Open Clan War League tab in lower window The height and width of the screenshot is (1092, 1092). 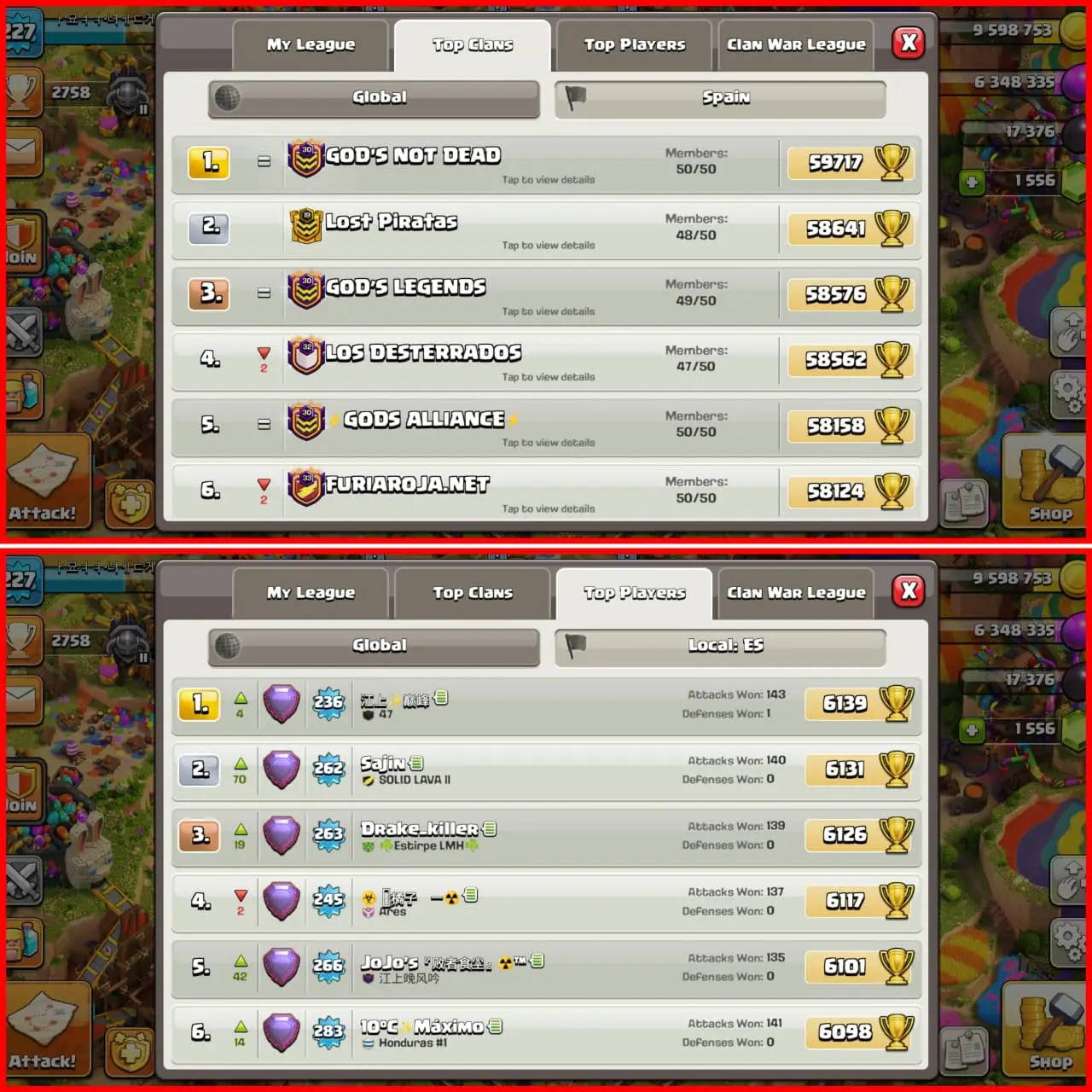click(796, 593)
